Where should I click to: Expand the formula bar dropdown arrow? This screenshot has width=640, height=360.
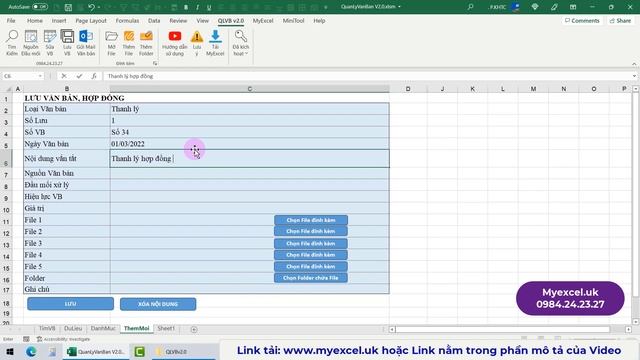[x=634, y=76]
